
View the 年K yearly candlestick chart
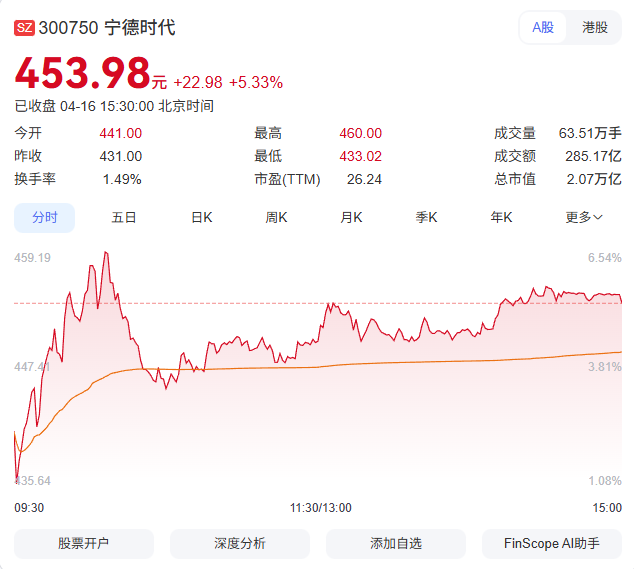pyautogui.click(x=501, y=217)
